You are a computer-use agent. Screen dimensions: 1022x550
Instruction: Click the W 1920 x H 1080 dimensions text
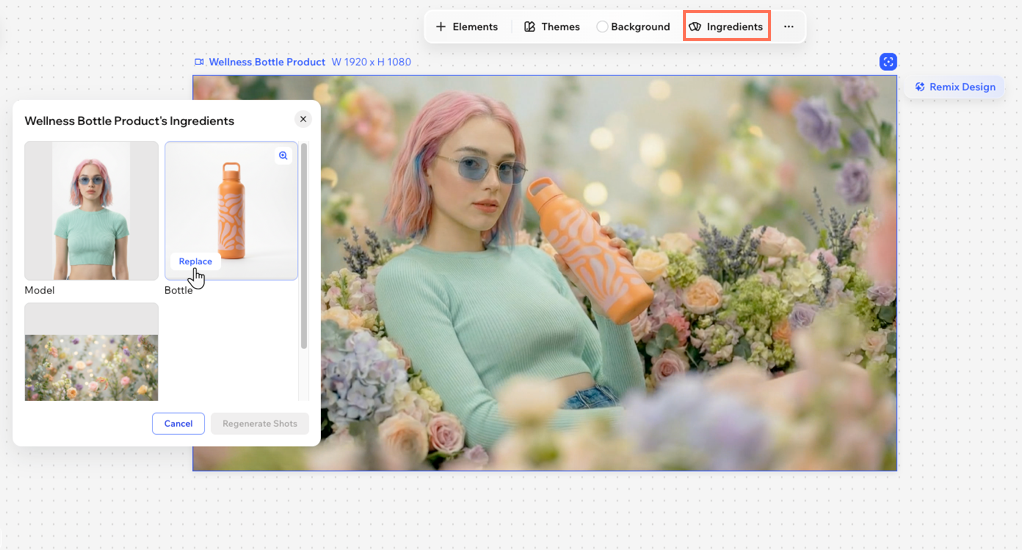(x=371, y=62)
